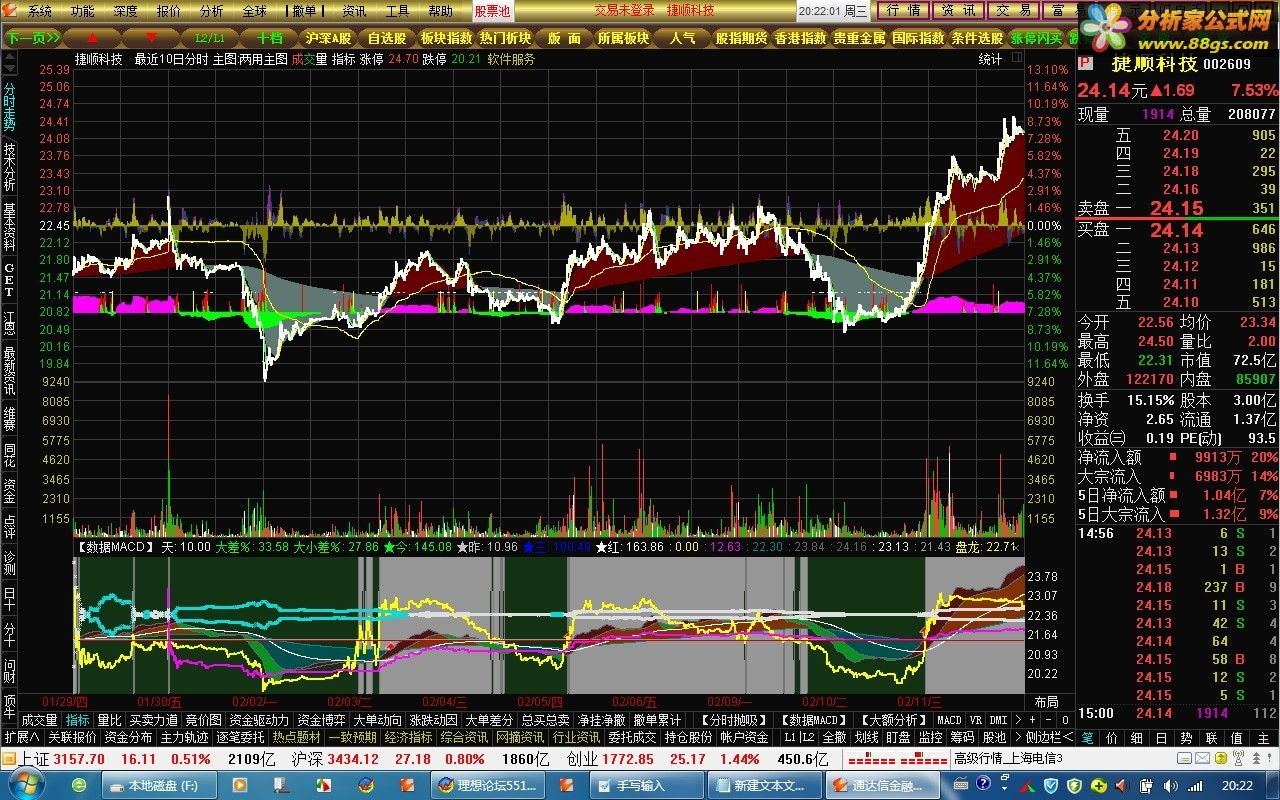The image size is (1280, 800).
Task: Toggle the L2/L1 switch in the toolbar
Action: 209,38
